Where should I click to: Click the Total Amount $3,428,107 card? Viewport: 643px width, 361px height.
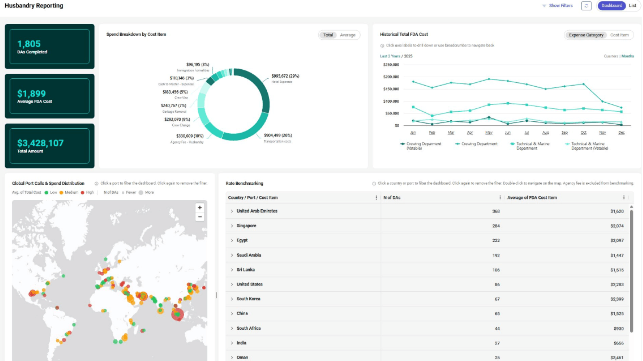[50, 146]
